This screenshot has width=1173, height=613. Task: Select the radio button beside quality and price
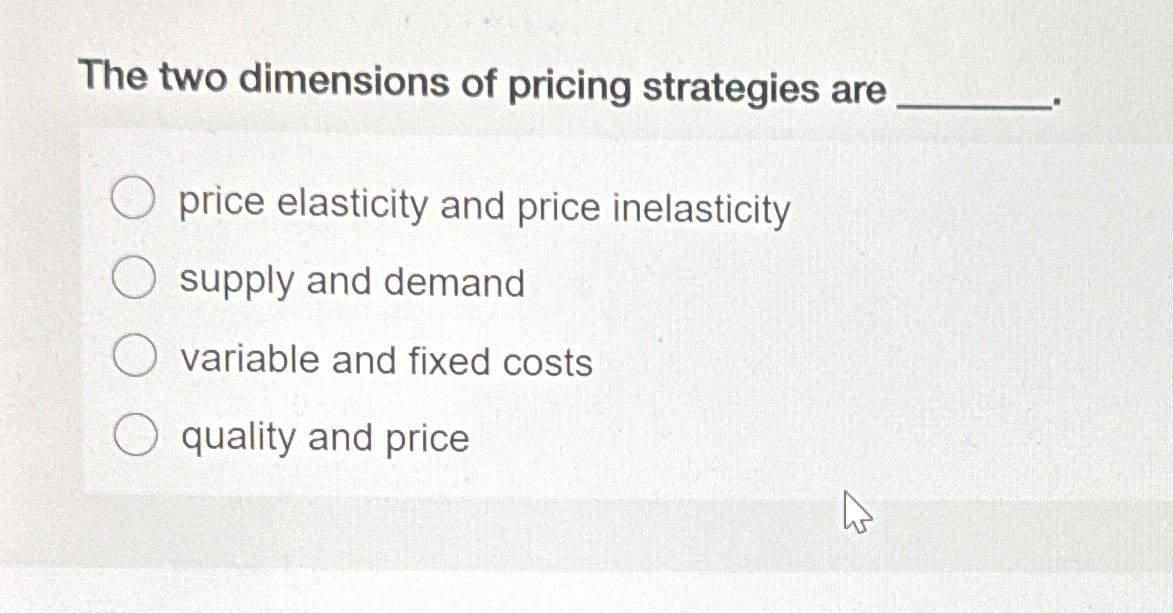(x=135, y=432)
